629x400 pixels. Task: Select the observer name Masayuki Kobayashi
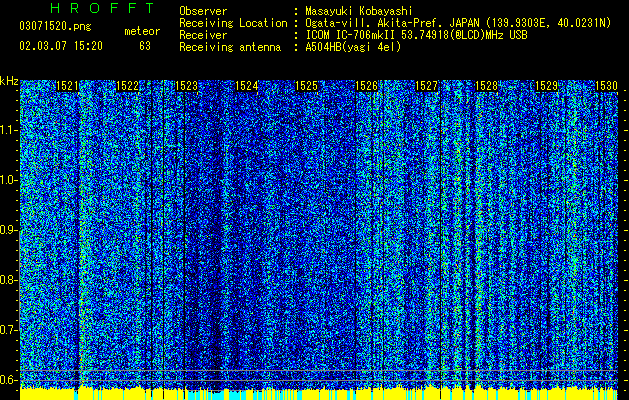click(359, 11)
